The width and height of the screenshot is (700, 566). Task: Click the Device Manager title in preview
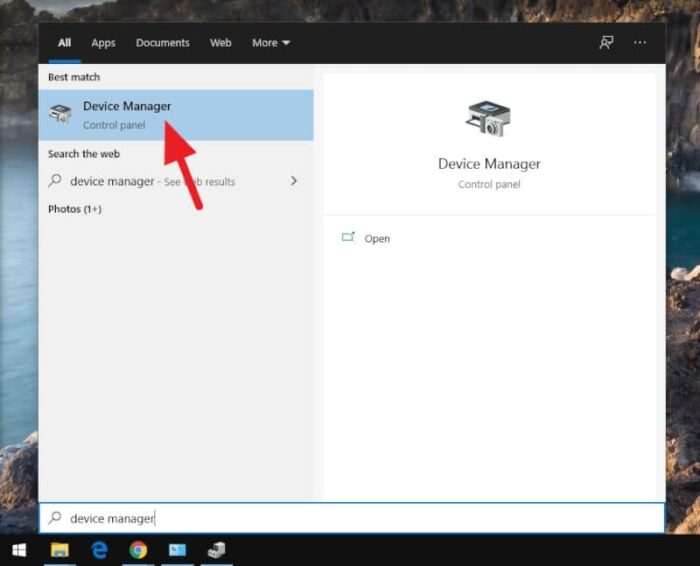[489, 164]
